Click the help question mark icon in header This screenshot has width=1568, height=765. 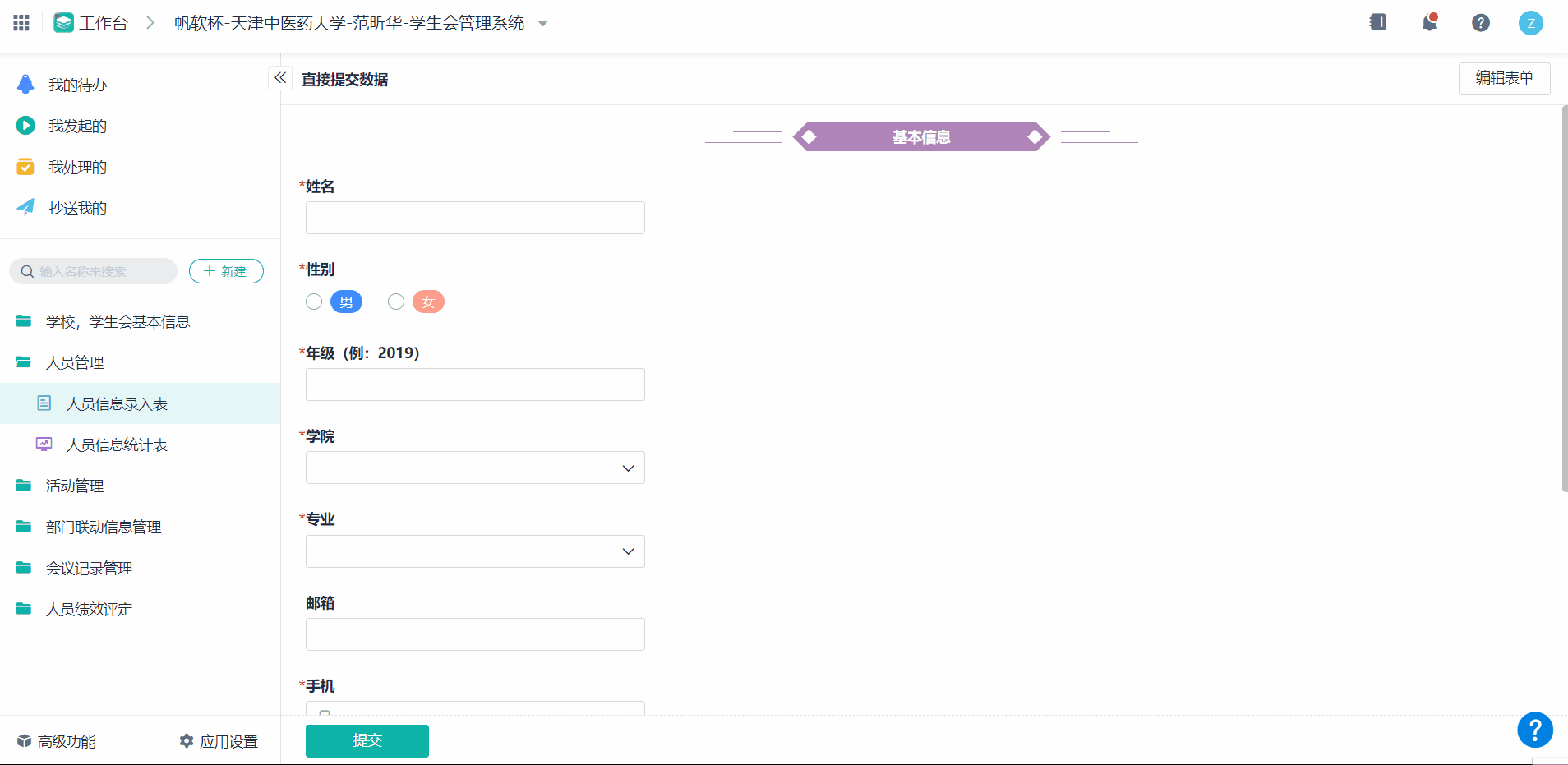click(1481, 23)
